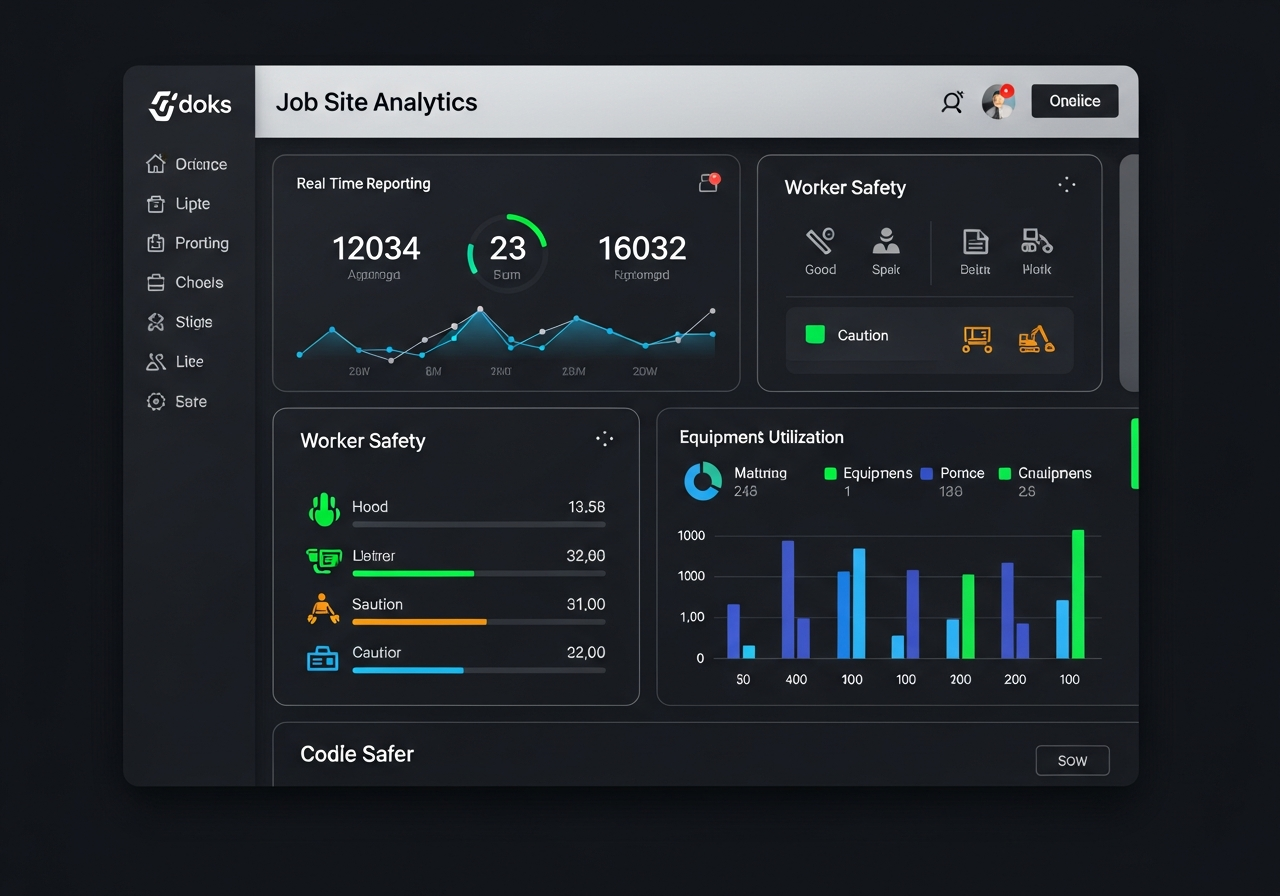Image resolution: width=1280 pixels, height=896 pixels.
Task: Click the Job Site Analytics title
Action: 376,102
